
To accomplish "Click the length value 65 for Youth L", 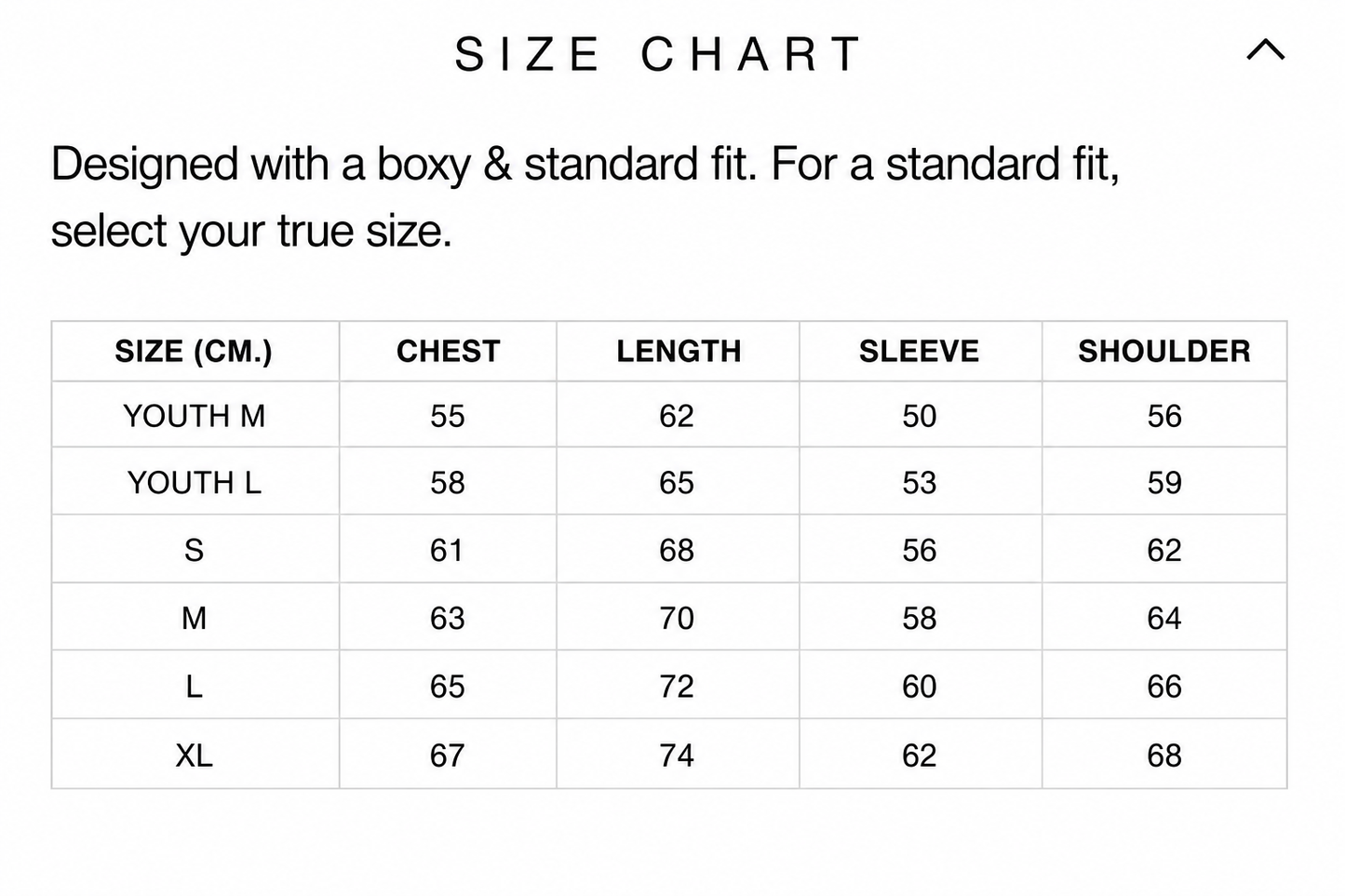I will click(677, 483).
